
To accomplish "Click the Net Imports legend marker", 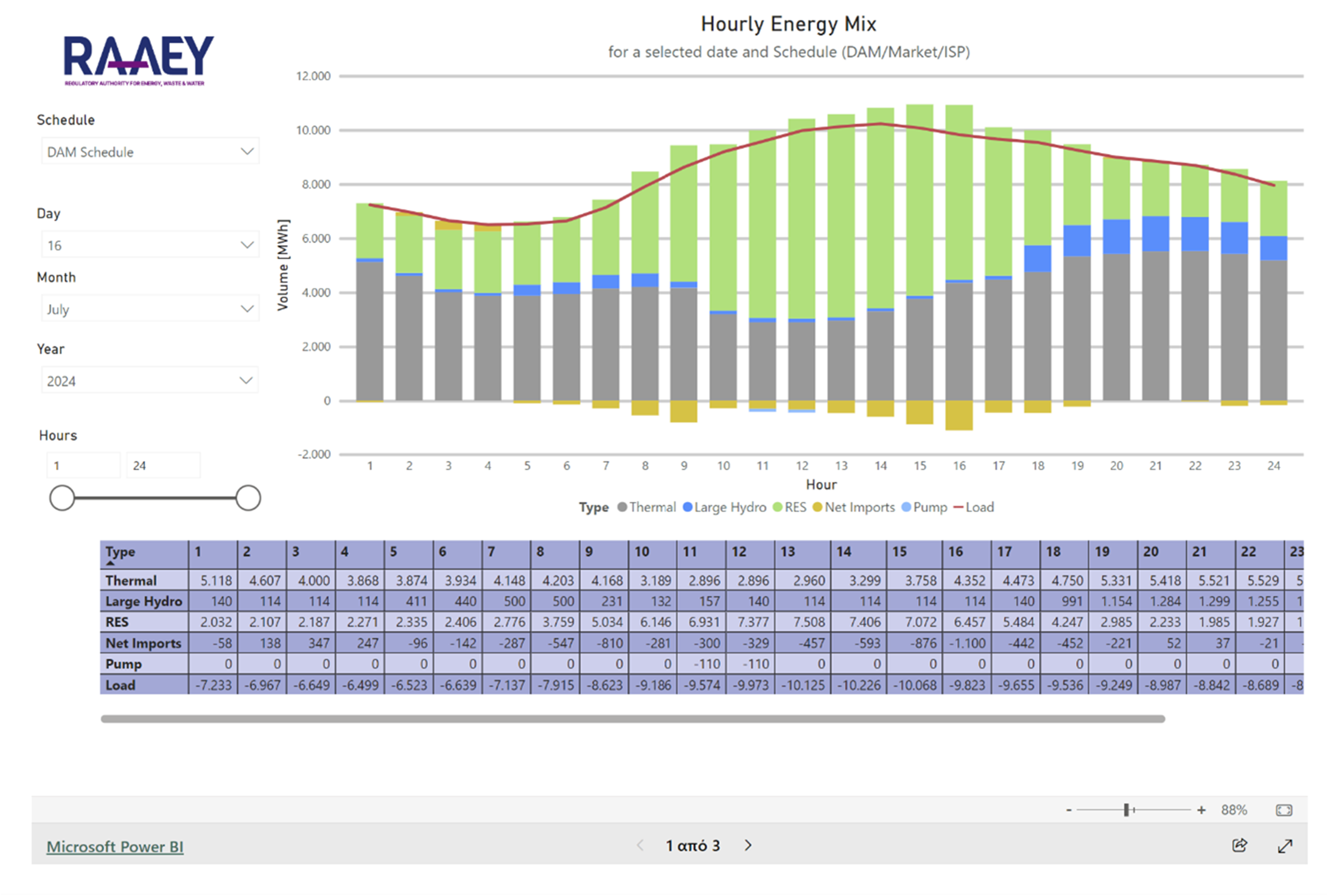I will click(x=817, y=507).
